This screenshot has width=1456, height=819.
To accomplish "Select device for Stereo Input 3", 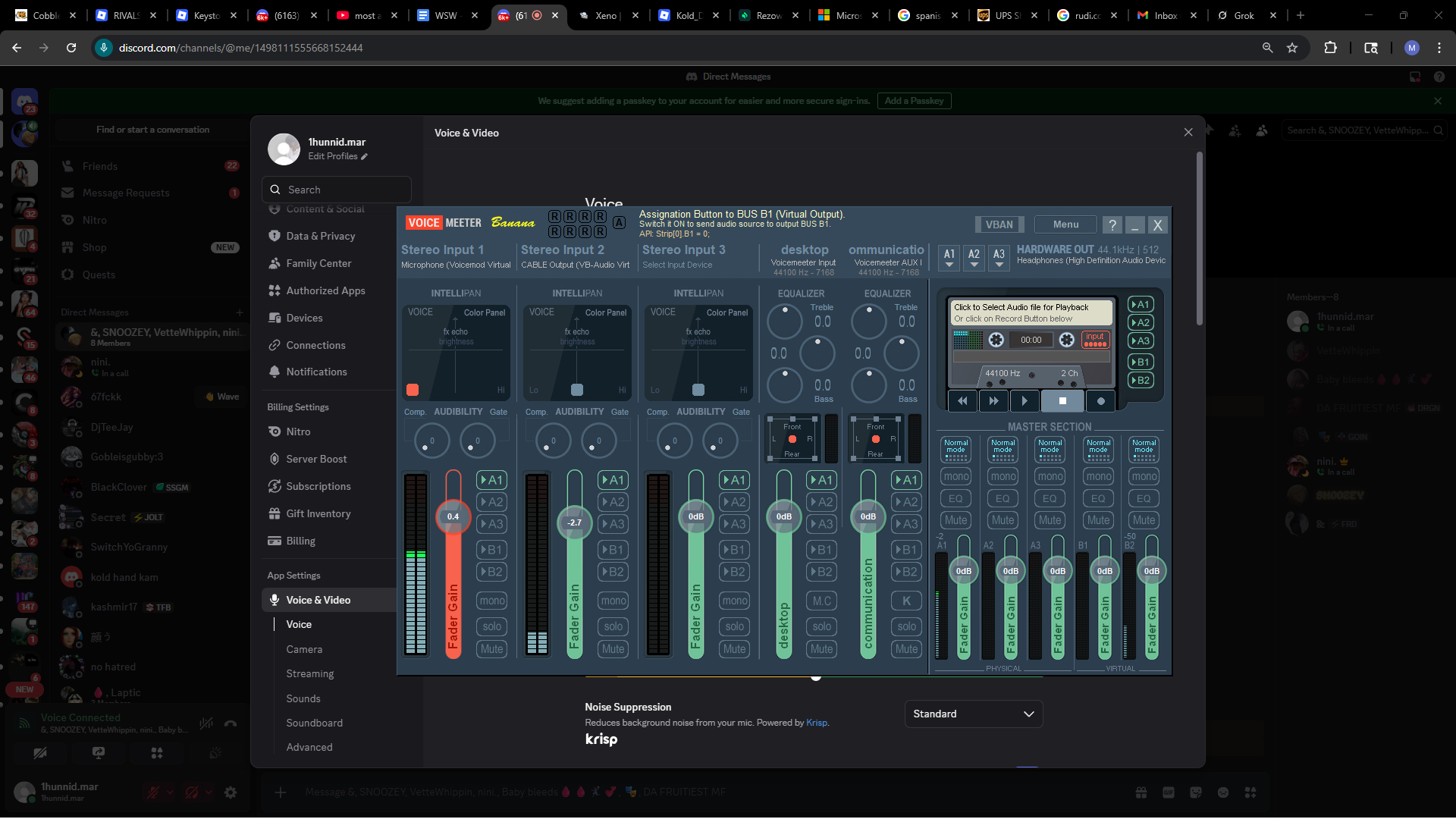I will (677, 265).
